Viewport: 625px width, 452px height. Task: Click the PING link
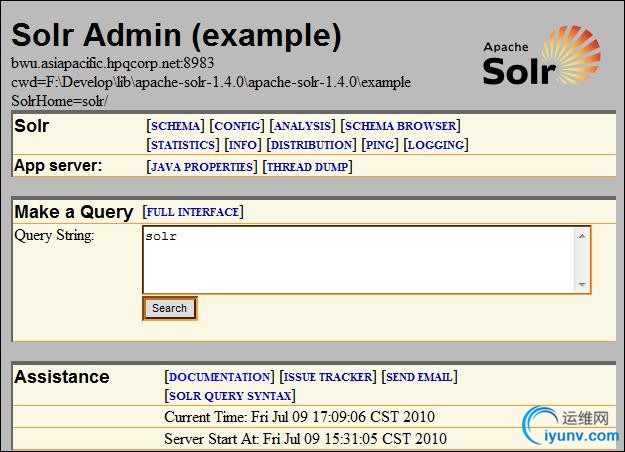coord(380,145)
